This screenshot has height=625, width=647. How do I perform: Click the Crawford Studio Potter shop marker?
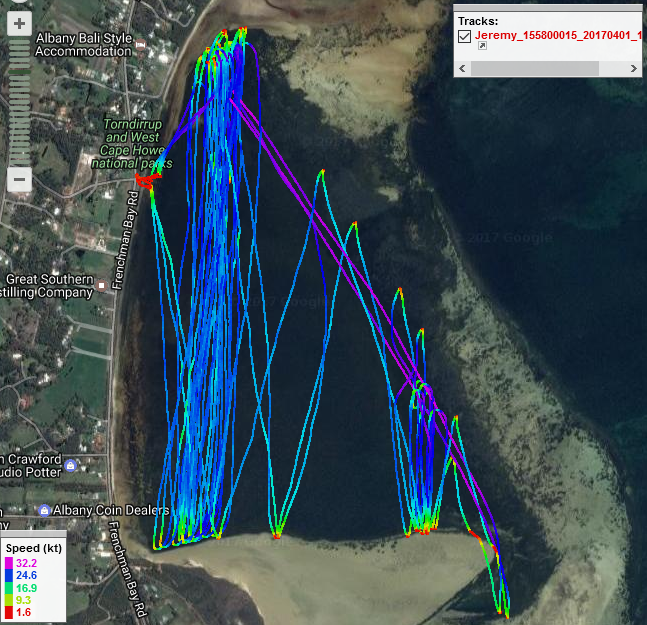69,466
